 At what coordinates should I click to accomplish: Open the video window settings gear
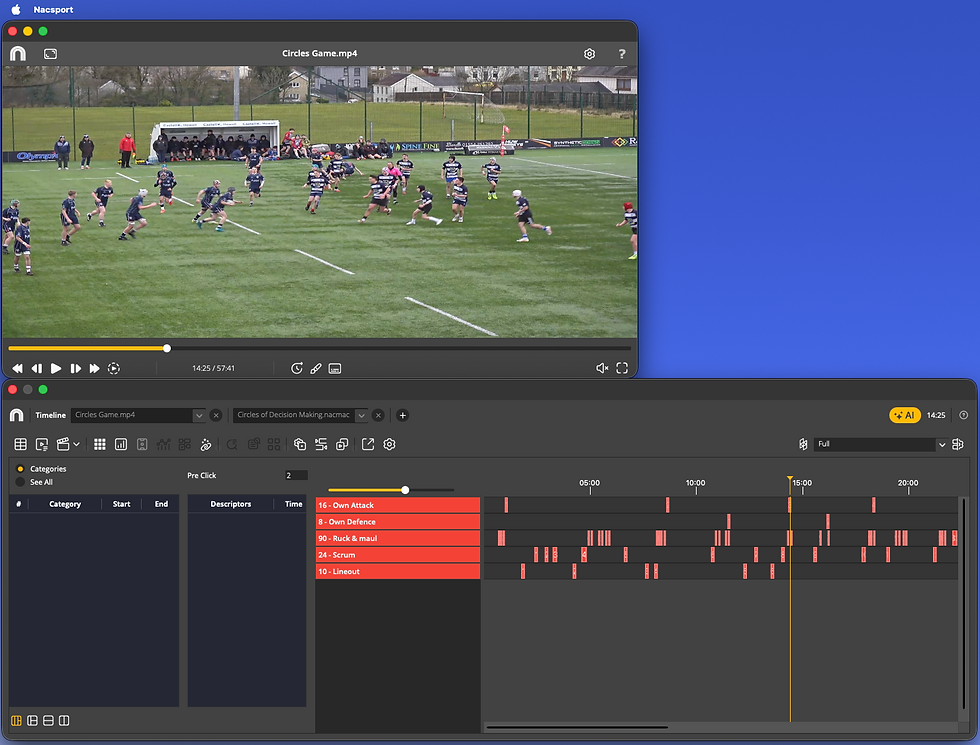589,53
